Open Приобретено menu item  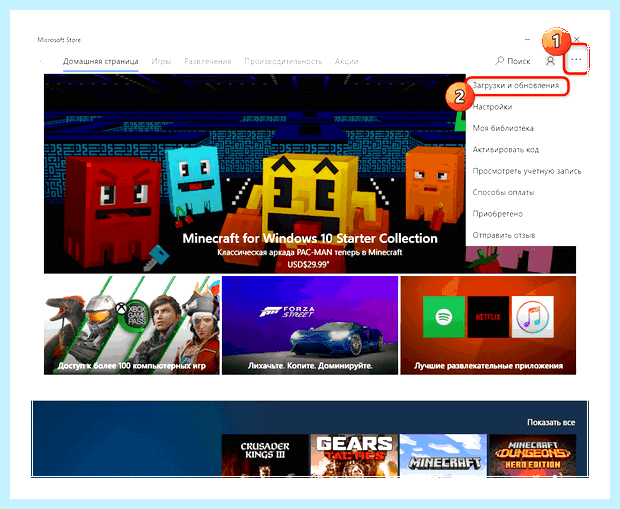pos(497,214)
